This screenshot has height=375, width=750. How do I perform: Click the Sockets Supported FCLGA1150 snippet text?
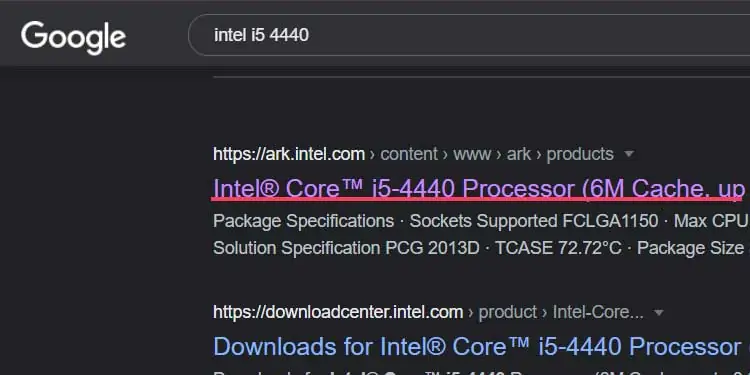click(534, 221)
